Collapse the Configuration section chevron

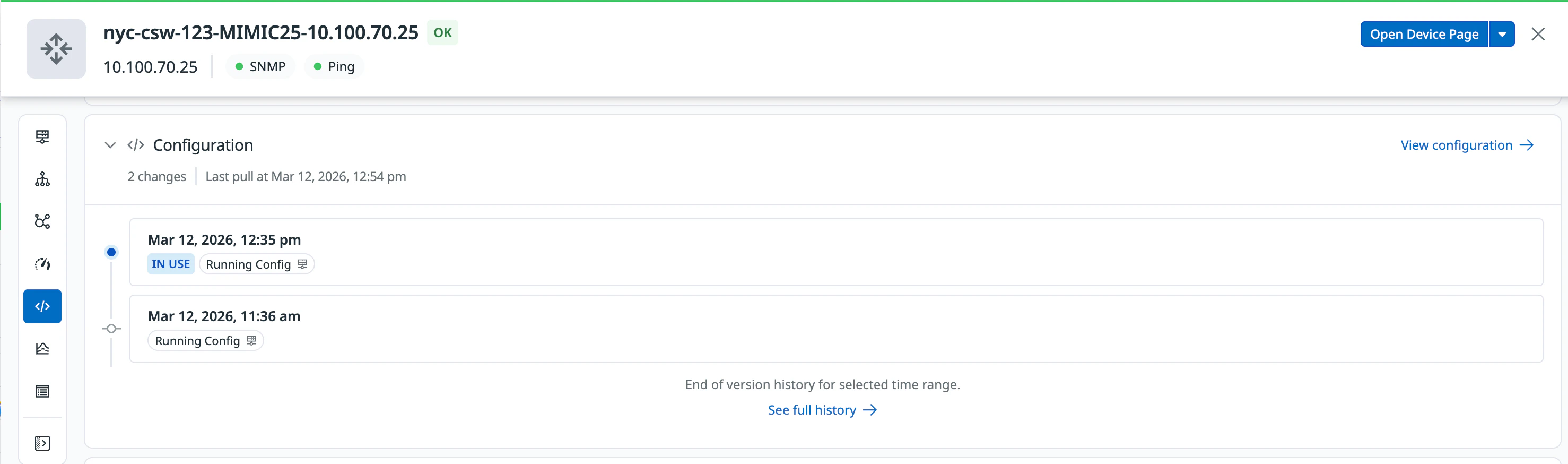110,145
